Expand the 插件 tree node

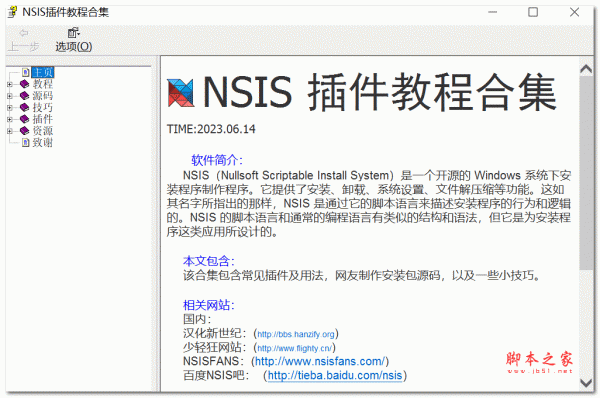point(10,119)
